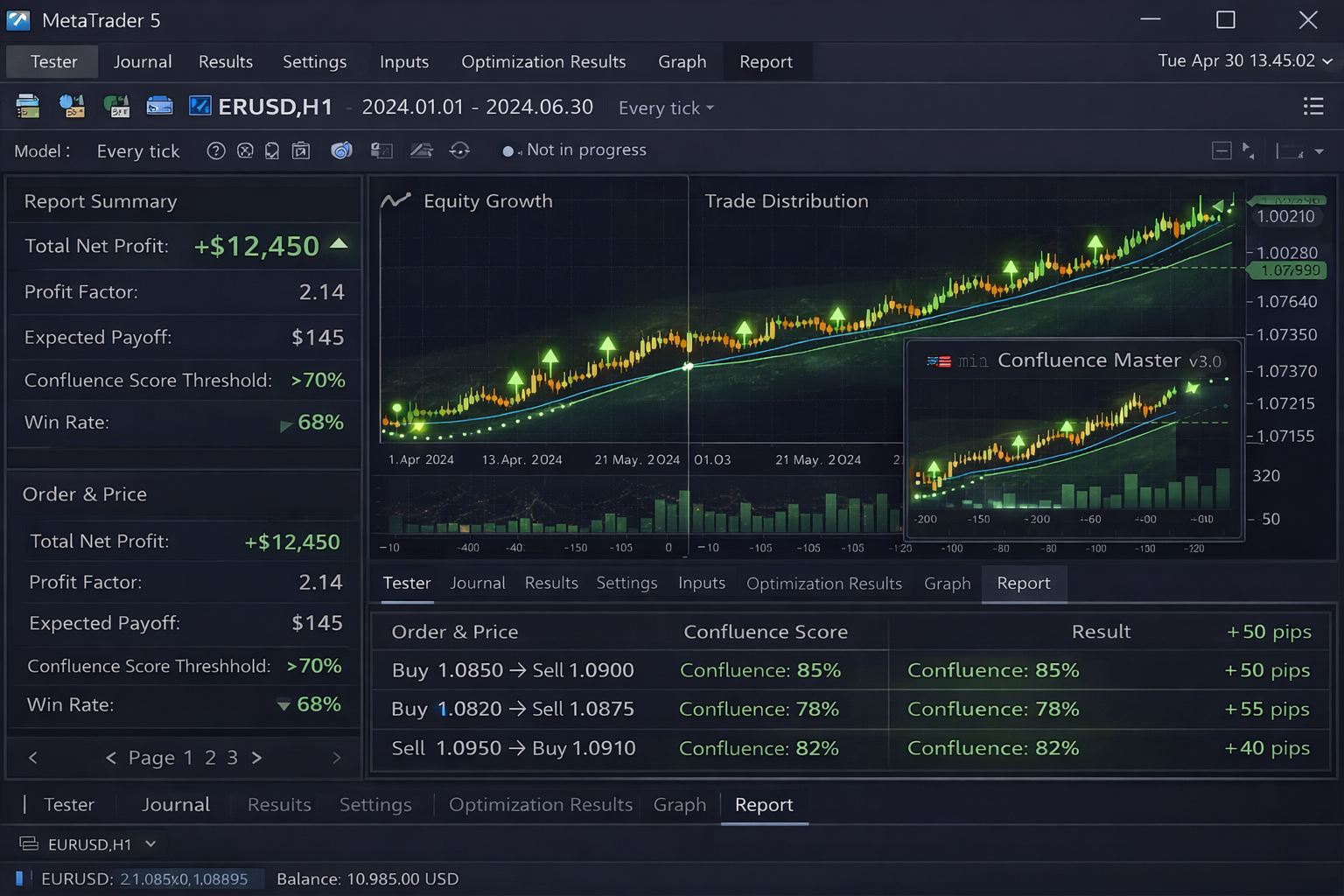Select the Results tab in the bottom tab strip

pos(279,804)
